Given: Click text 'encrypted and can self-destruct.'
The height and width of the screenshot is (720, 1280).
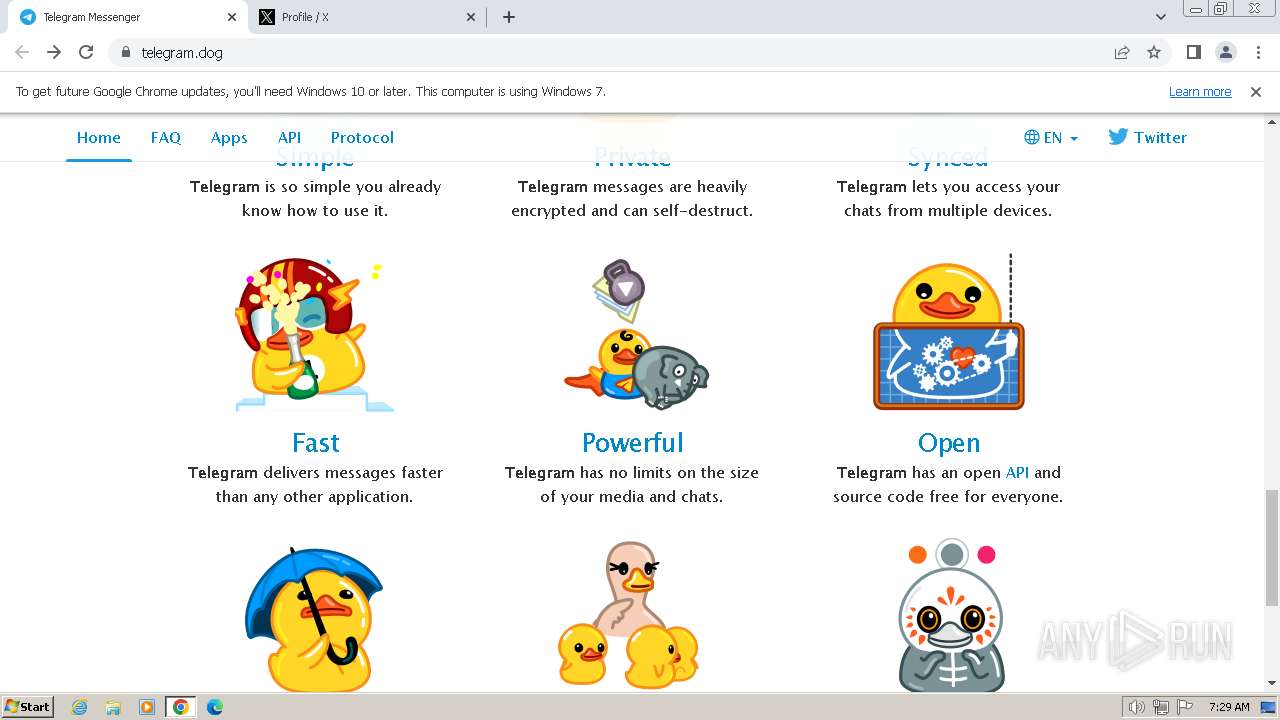Looking at the screenshot, I should [x=632, y=211].
